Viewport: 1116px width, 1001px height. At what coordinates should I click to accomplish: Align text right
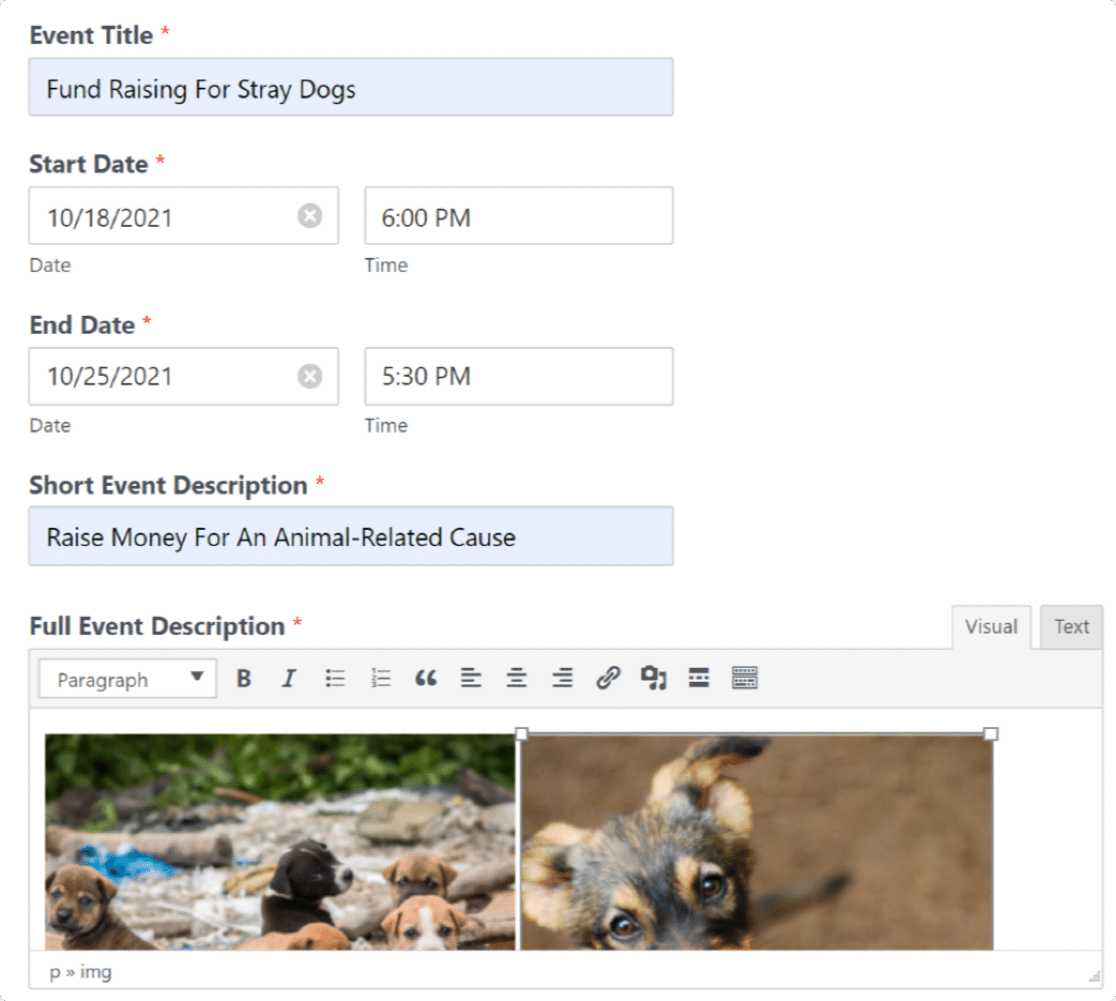[562, 678]
